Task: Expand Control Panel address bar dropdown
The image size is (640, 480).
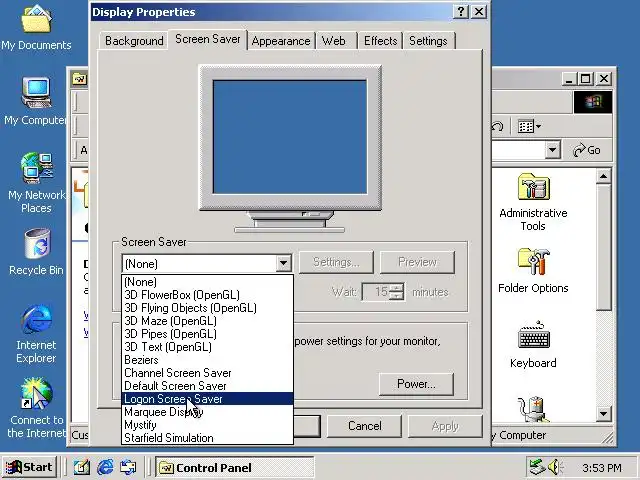Action: click(x=552, y=150)
